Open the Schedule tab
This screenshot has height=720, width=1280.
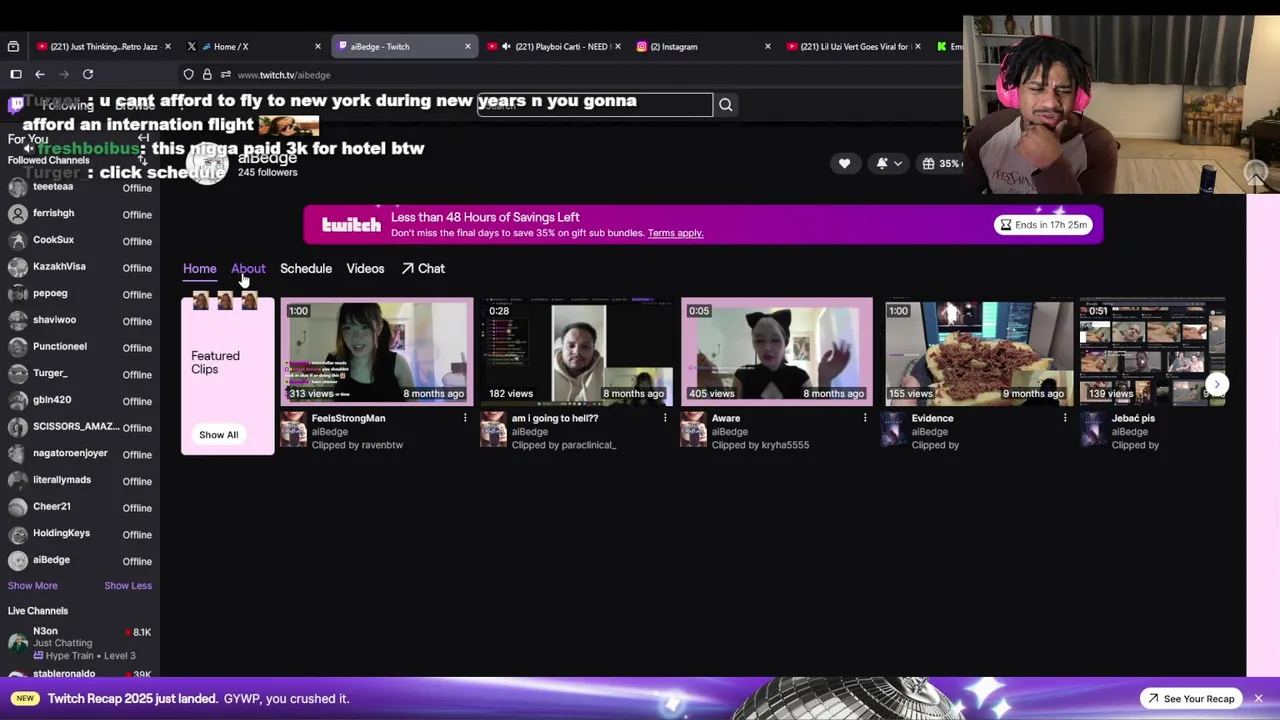pos(306,268)
